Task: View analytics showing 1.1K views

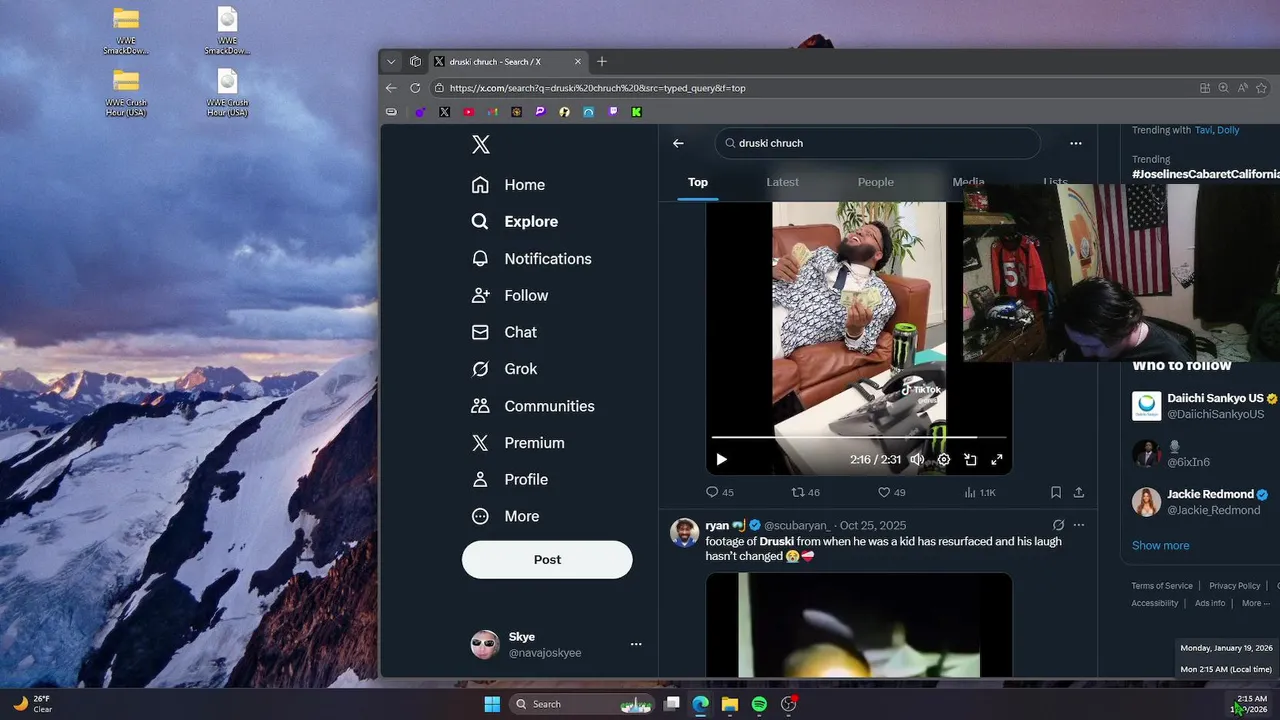Action: point(980,492)
